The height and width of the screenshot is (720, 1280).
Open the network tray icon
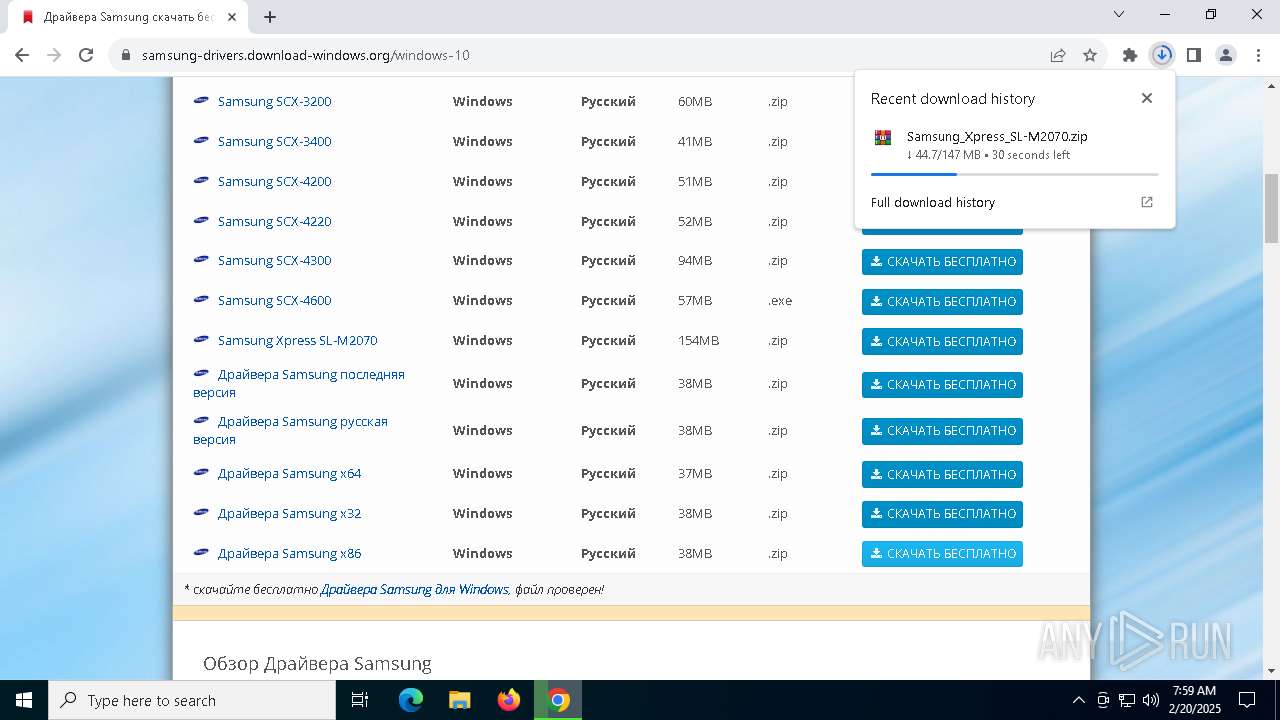click(x=1127, y=700)
